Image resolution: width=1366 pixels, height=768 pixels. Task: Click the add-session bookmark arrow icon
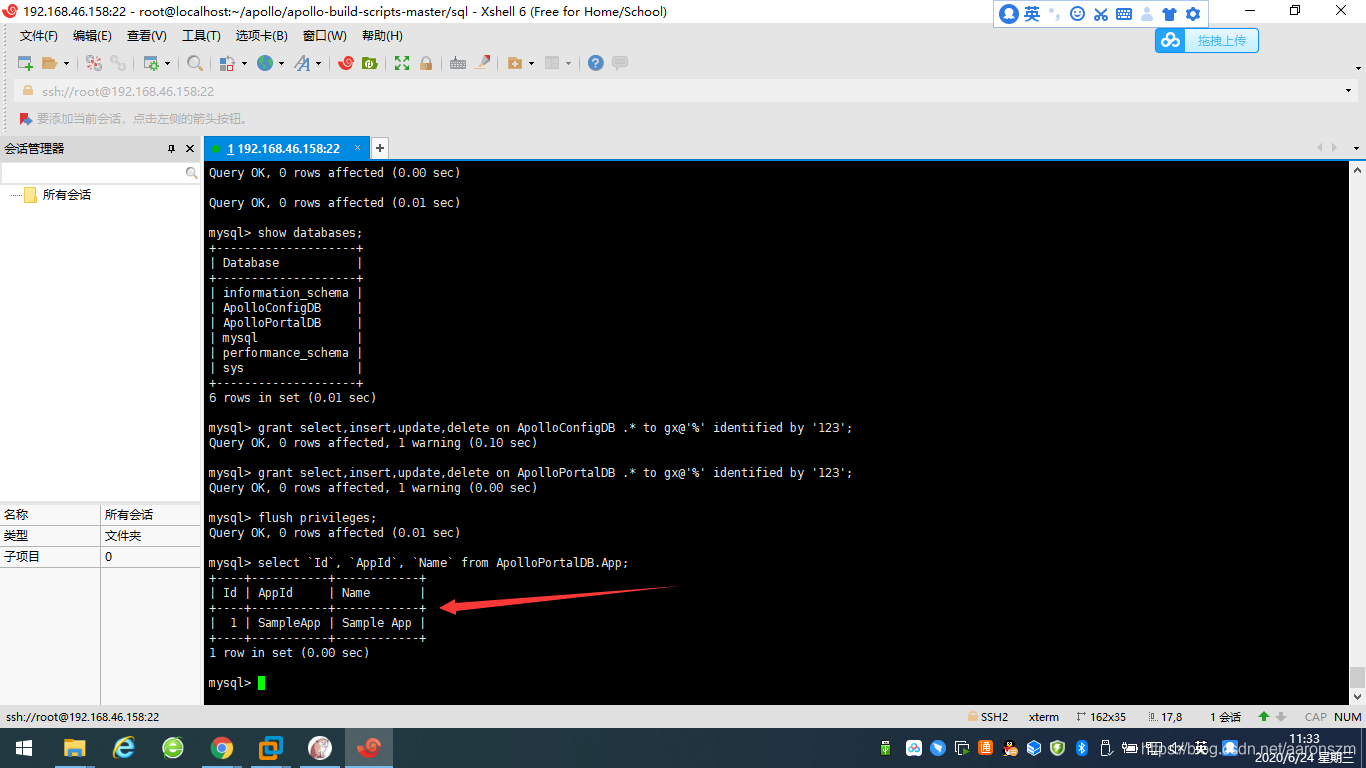[x=26, y=119]
